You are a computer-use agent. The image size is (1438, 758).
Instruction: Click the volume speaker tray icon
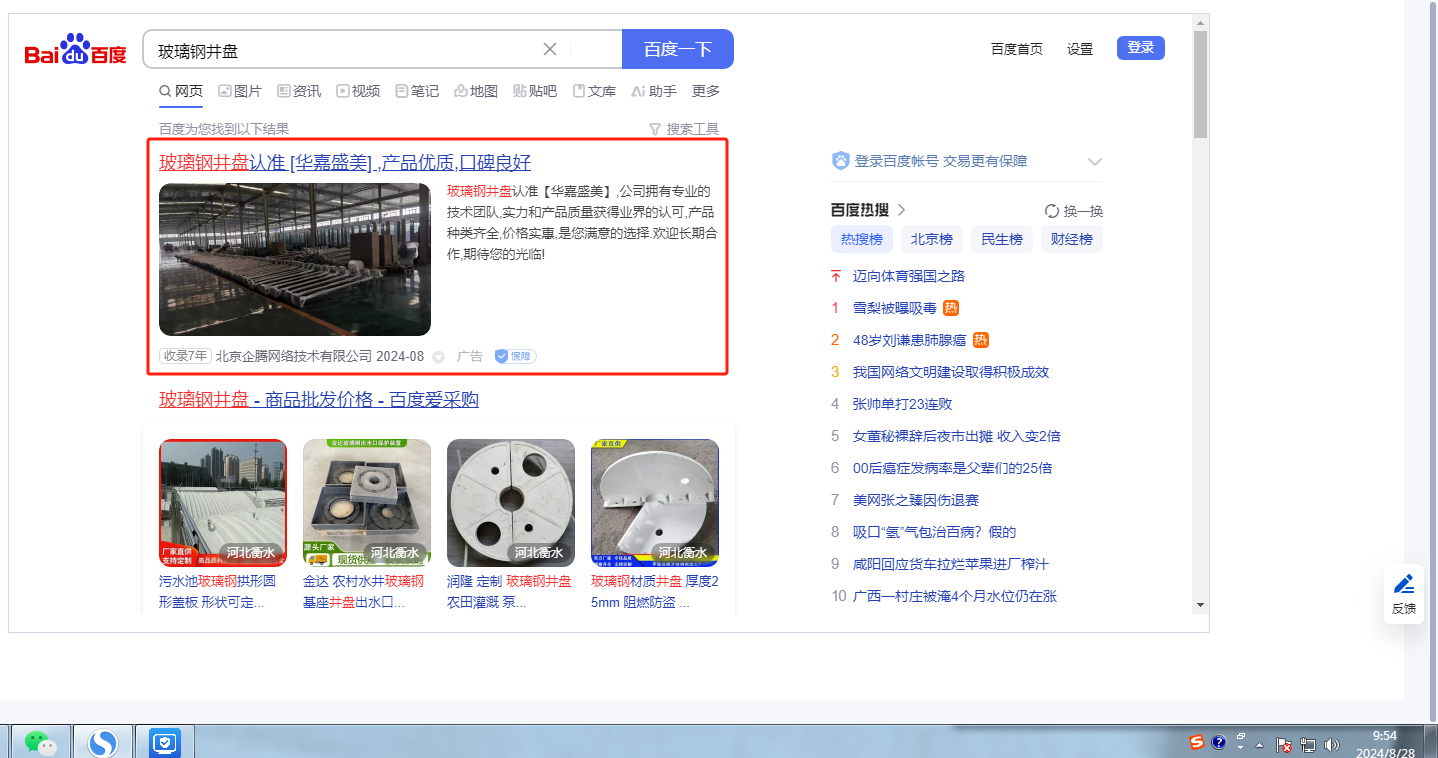click(1331, 745)
